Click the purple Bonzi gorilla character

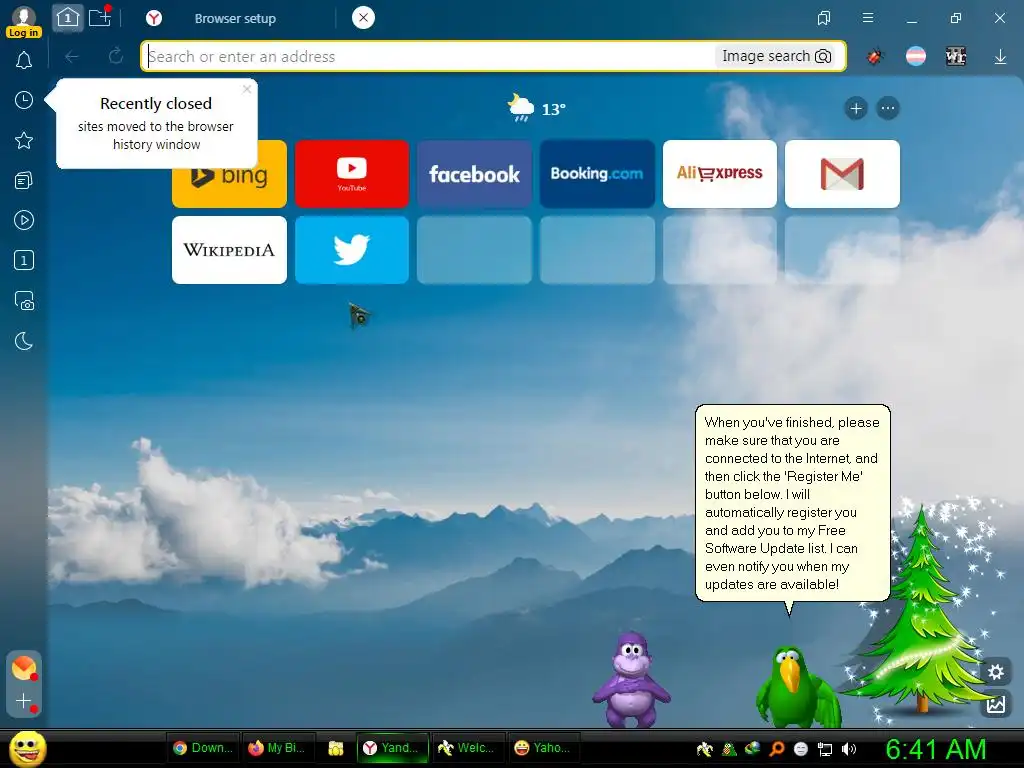631,679
